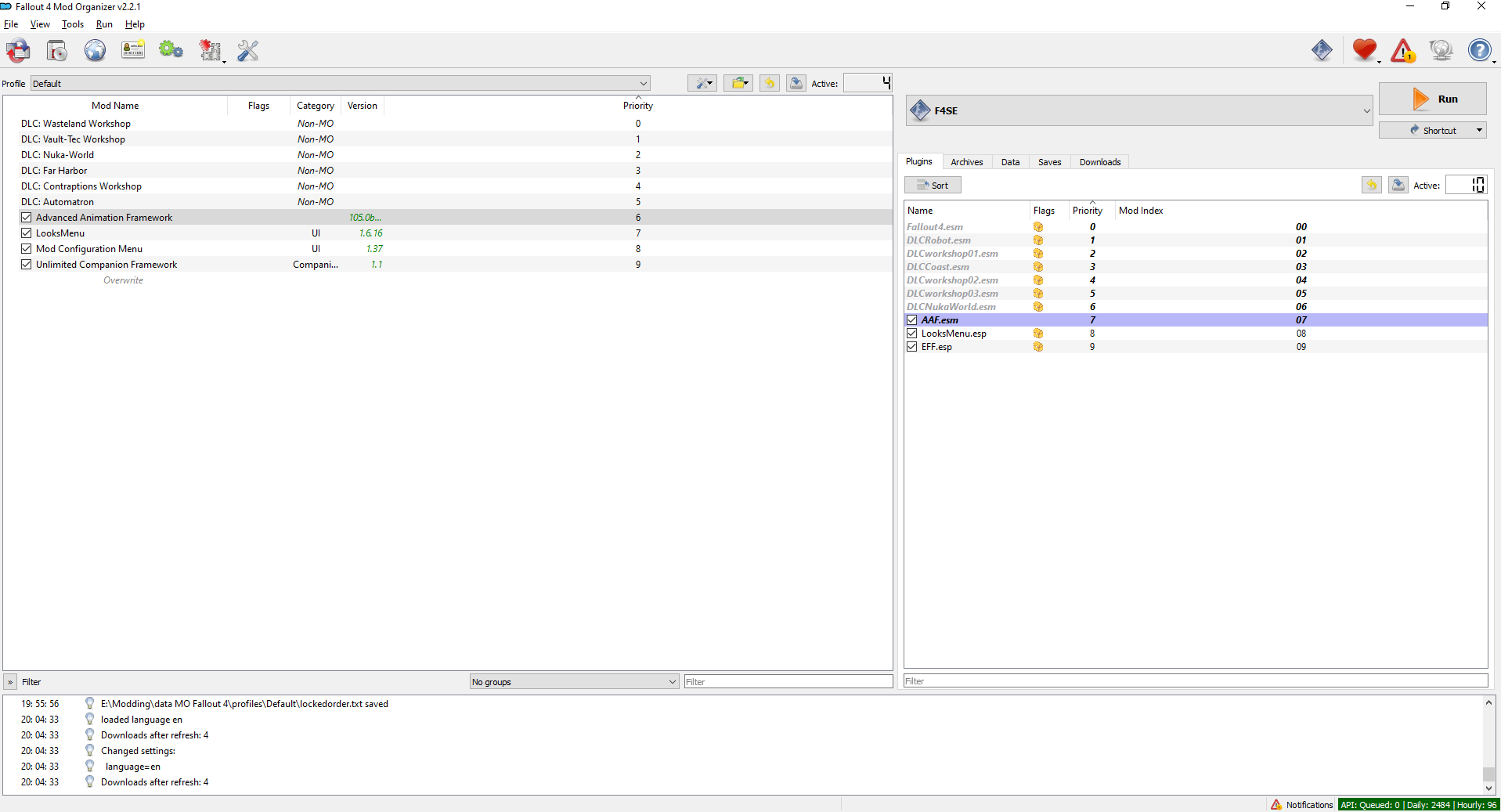Uncheck Advanced Animation Framework mod
The width and height of the screenshot is (1501, 812).
tap(27, 218)
